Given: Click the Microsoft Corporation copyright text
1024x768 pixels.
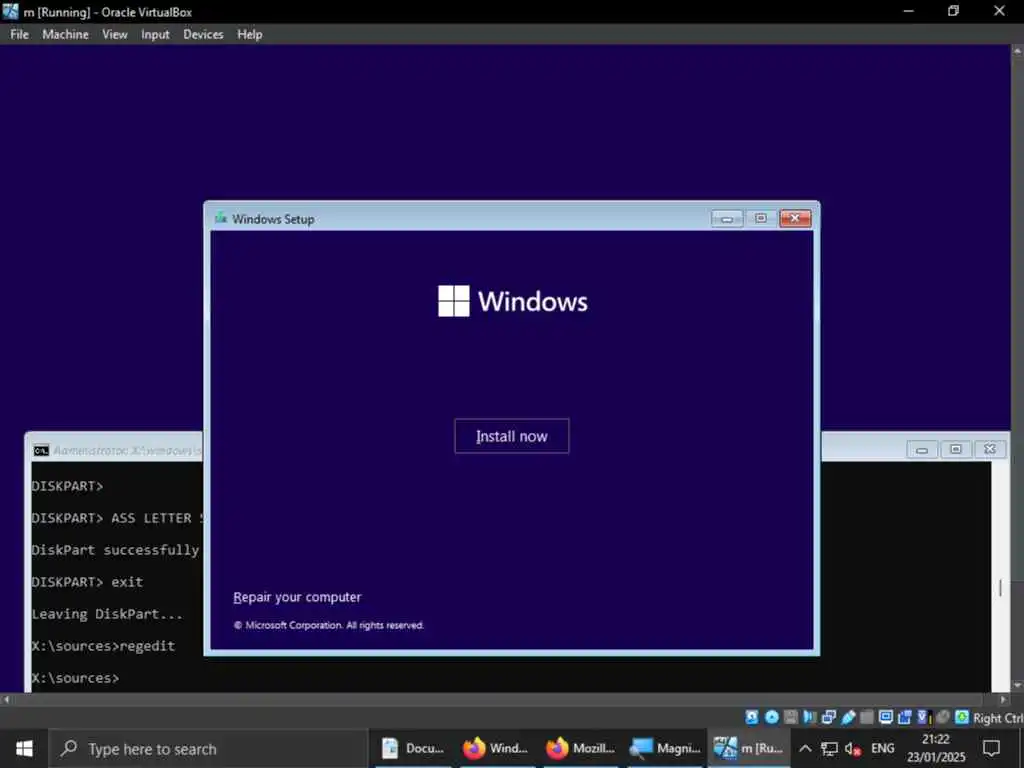Looking at the screenshot, I should 329,625.
